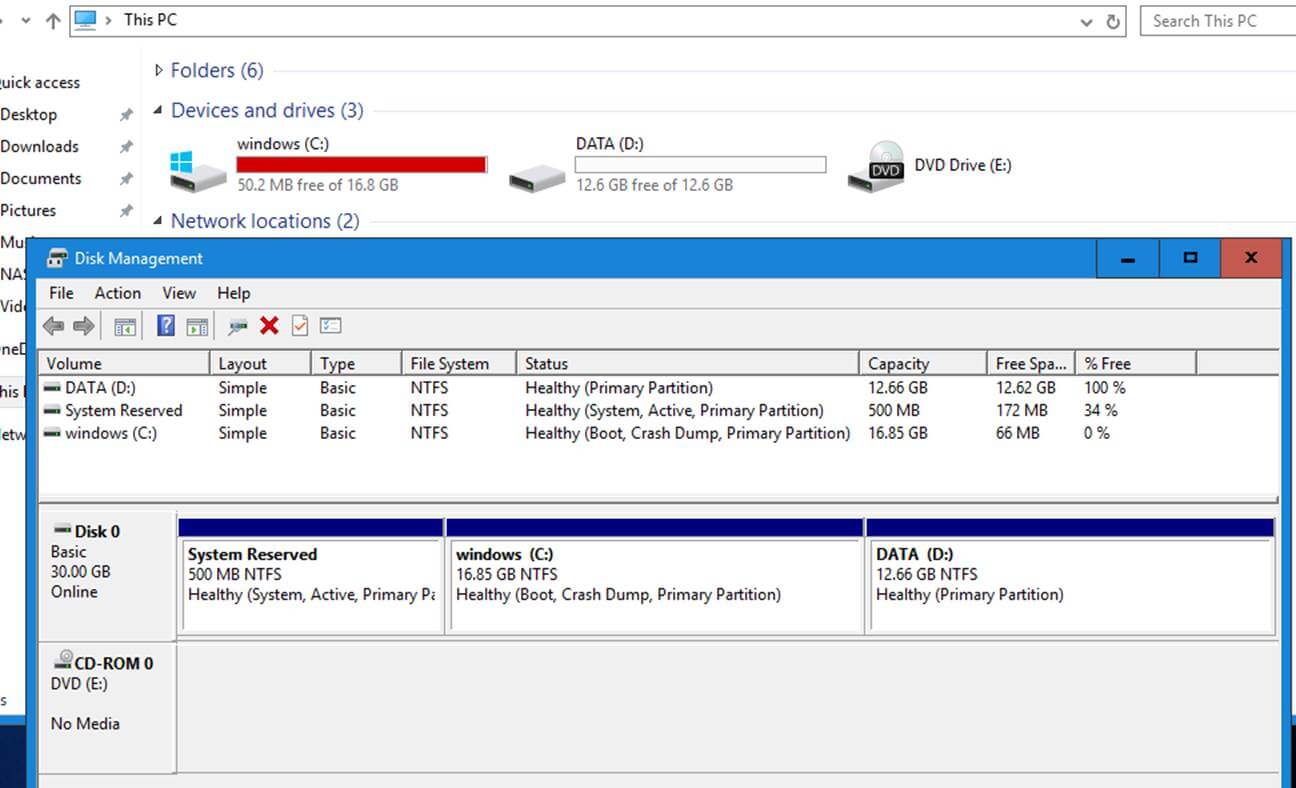Click the Back arrow in Disk Management toolbar
Screen dimensions: 1296x788
pyautogui.click(x=53, y=326)
